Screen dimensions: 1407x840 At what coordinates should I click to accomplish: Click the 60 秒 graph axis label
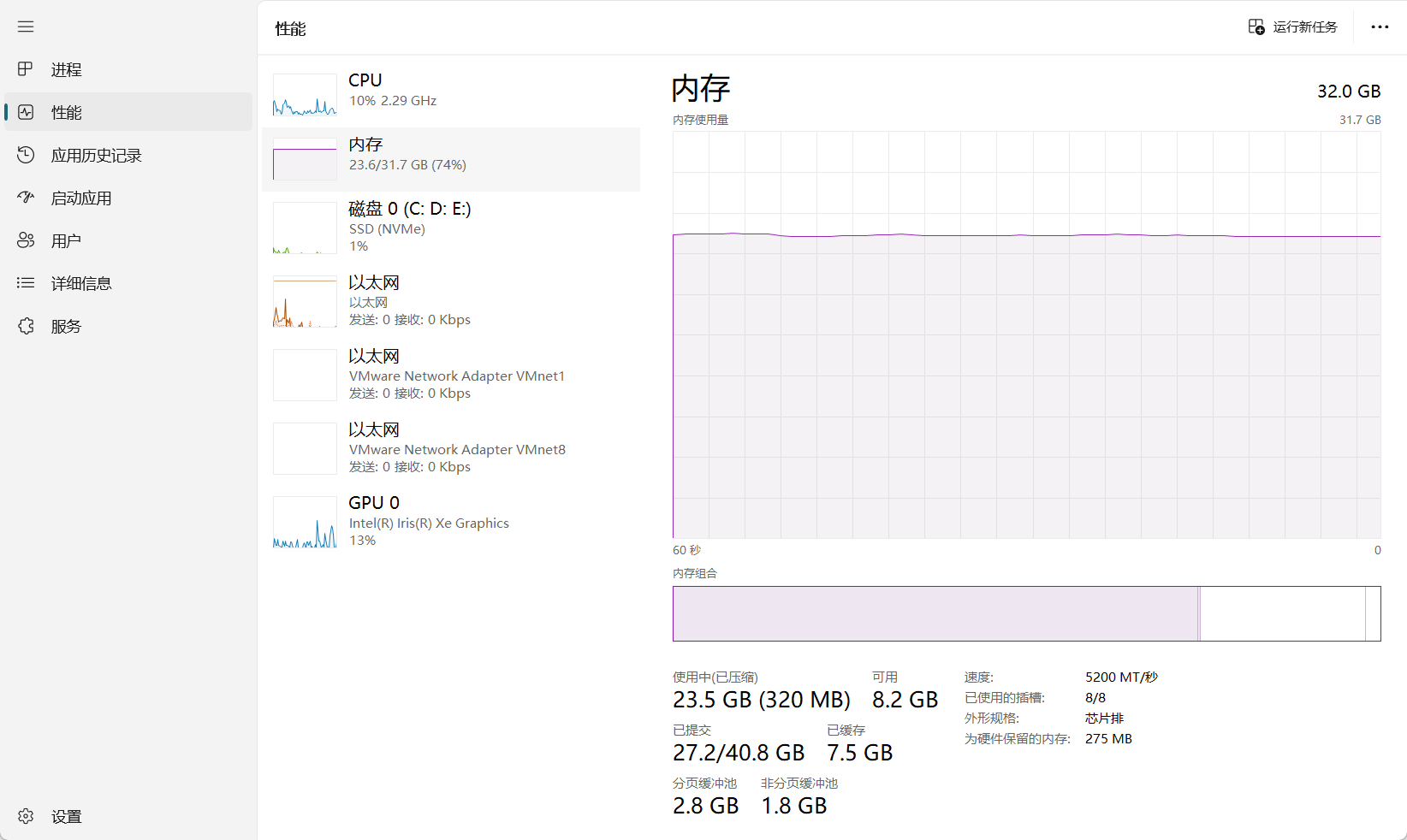(x=686, y=550)
